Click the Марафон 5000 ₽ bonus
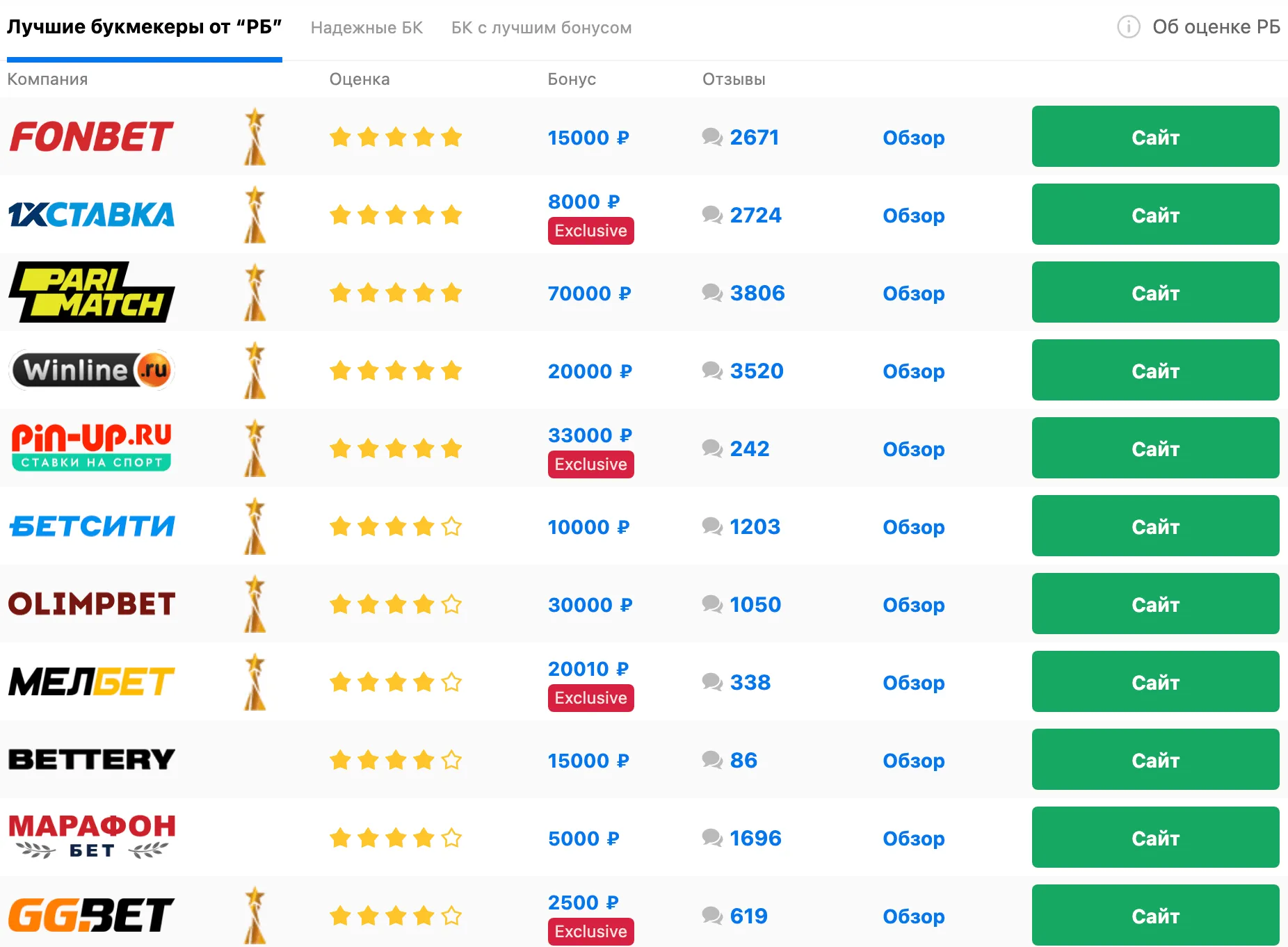 tap(583, 839)
